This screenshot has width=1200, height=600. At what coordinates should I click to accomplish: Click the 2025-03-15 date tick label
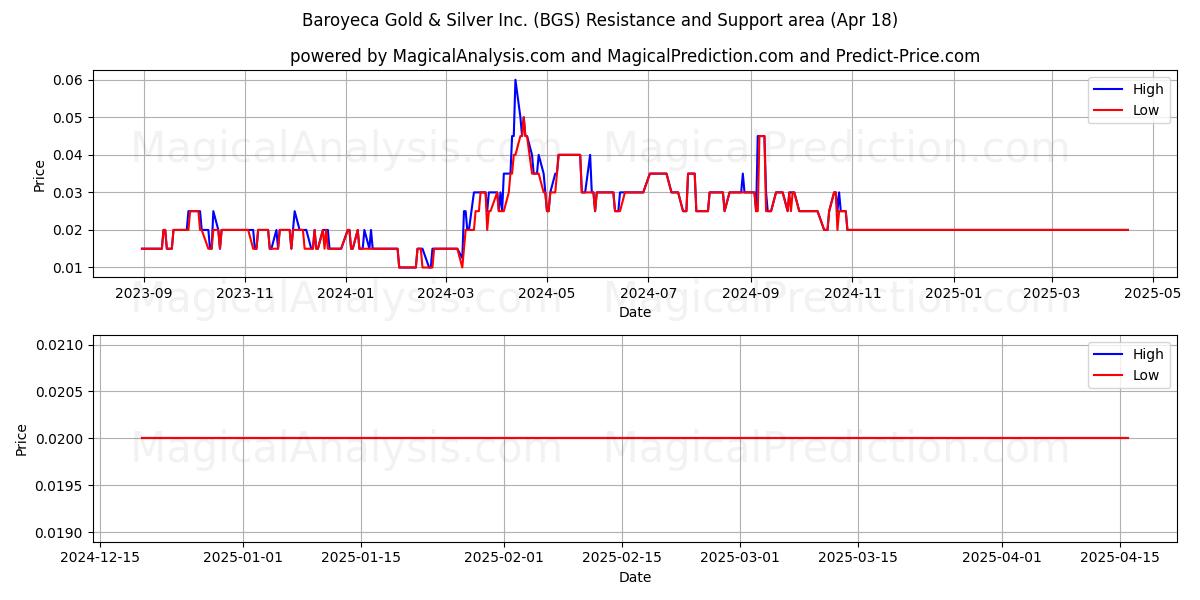pos(857,558)
